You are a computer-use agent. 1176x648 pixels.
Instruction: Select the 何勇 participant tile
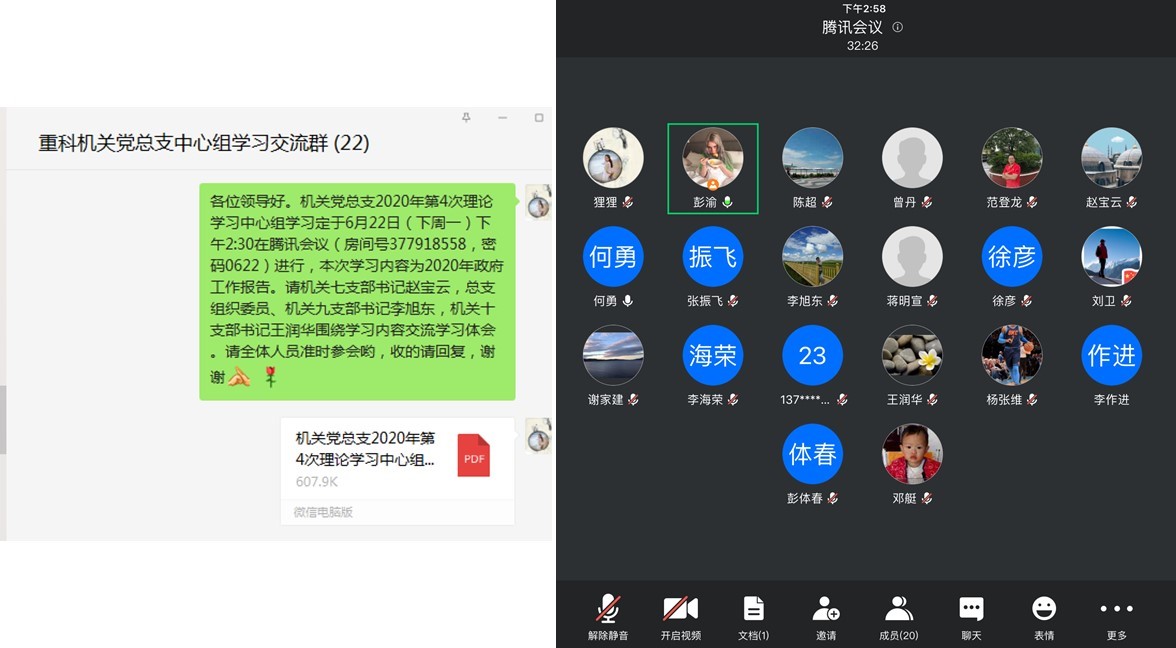[x=613, y=256]
